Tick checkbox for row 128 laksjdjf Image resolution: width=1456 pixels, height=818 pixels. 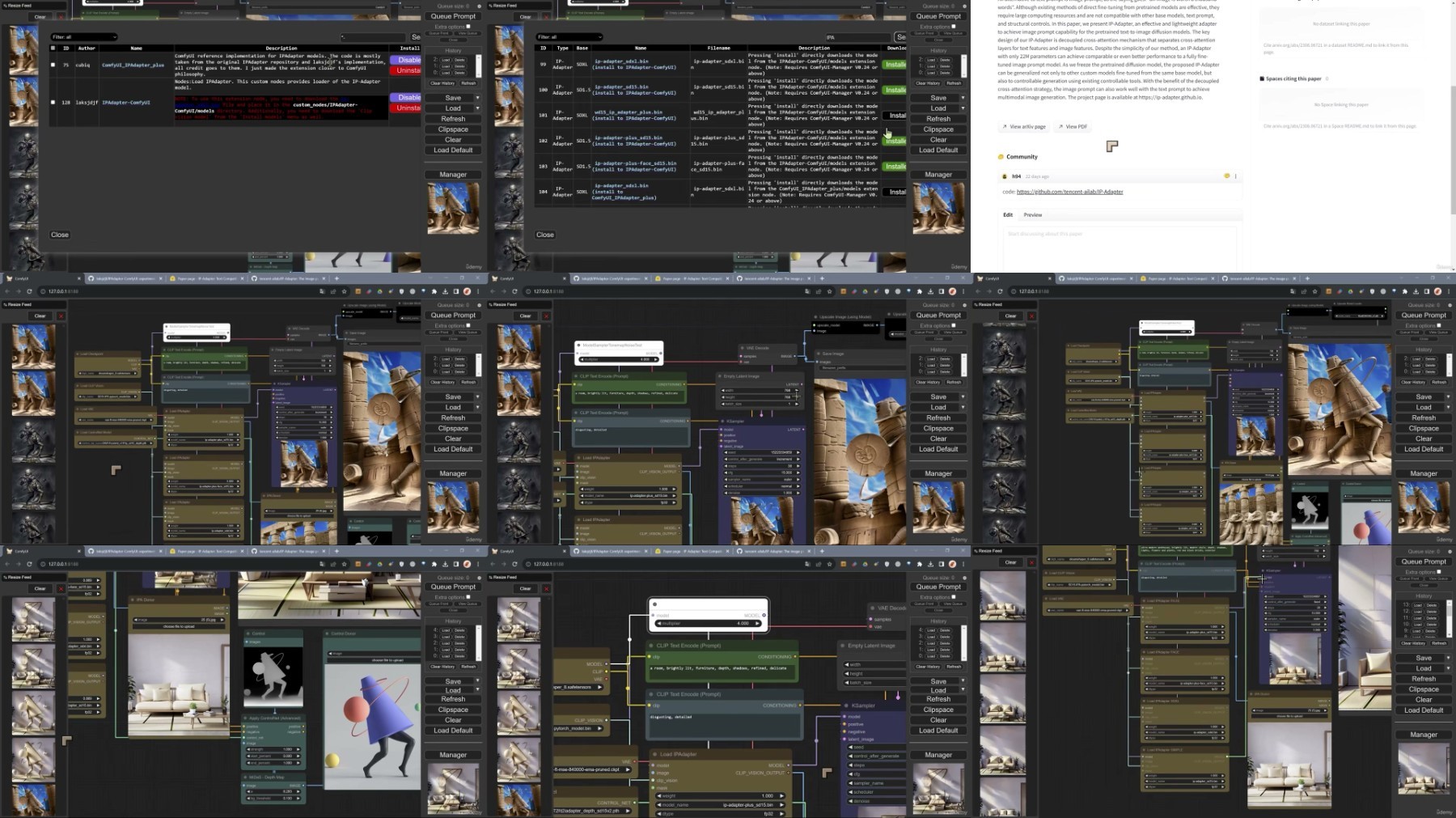[53, 103]
